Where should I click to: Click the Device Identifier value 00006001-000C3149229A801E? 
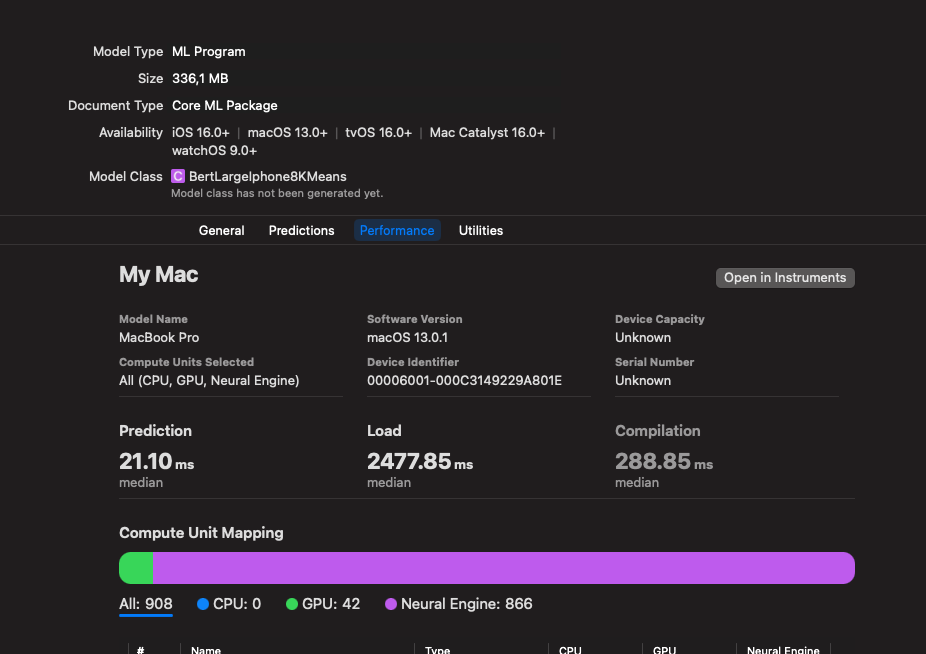464,380
